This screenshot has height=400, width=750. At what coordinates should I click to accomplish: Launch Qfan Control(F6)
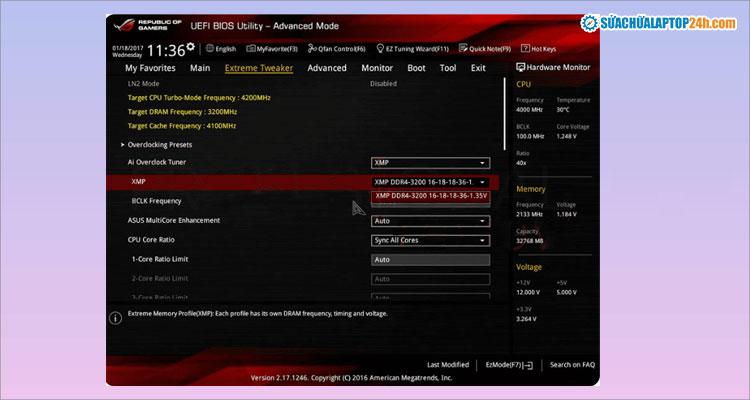pyautogui.click(x=340, y=48)
